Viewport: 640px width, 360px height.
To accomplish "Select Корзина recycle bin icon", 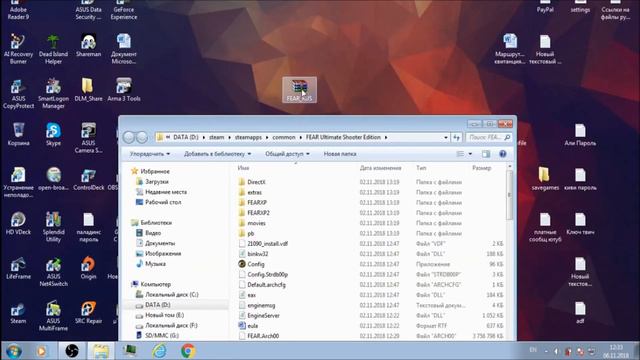I will click(x=18, y=134).
